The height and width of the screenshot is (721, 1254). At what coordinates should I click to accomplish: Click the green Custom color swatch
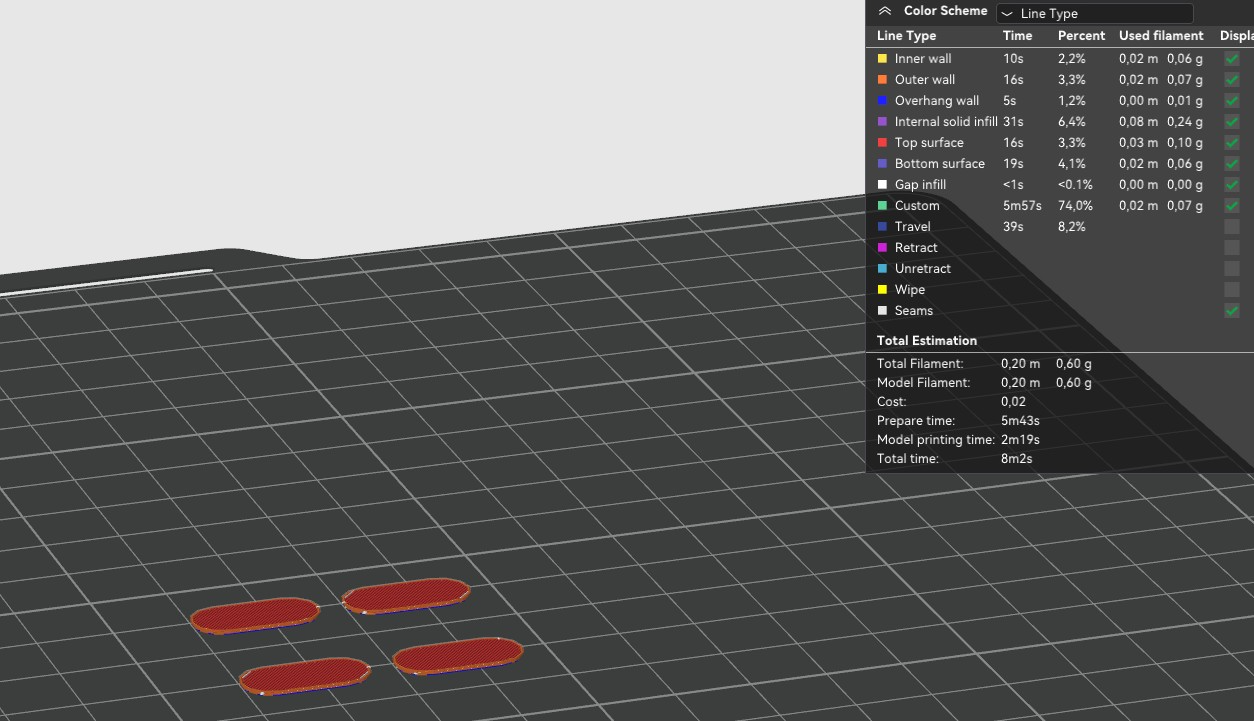tap(882, 206)
